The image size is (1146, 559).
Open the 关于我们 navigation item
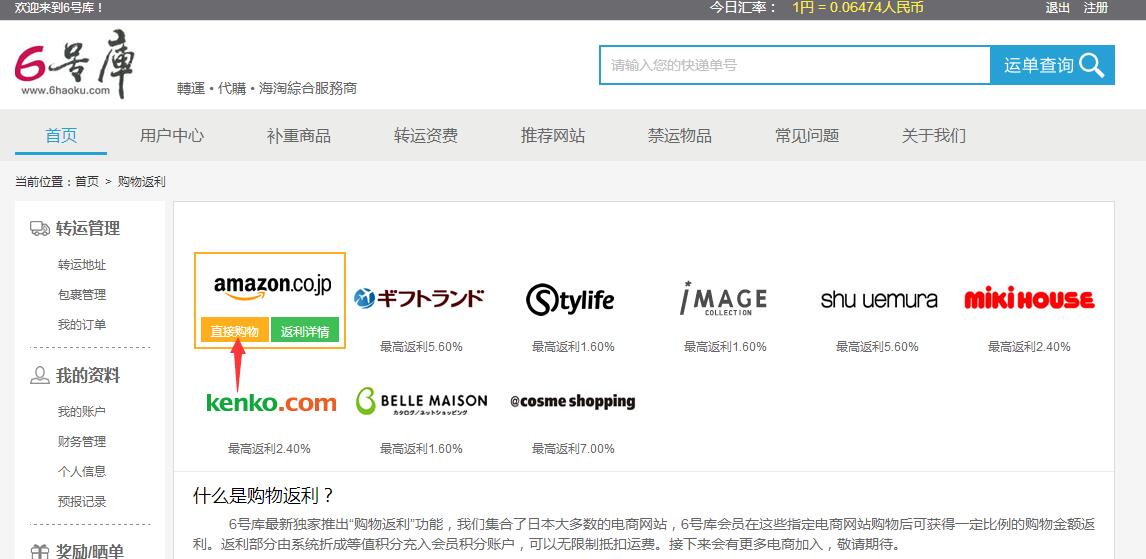pyautogui.click(x=933, y=135)
